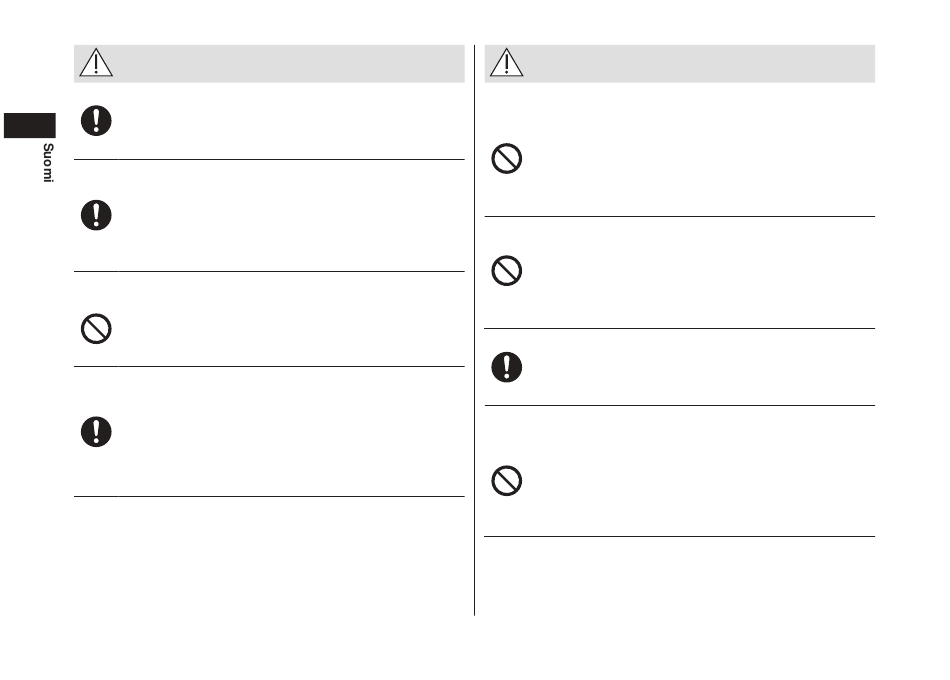Select the exclamation icon in the right column
Viewport: 950px width, 680px height.
point(507,367)
